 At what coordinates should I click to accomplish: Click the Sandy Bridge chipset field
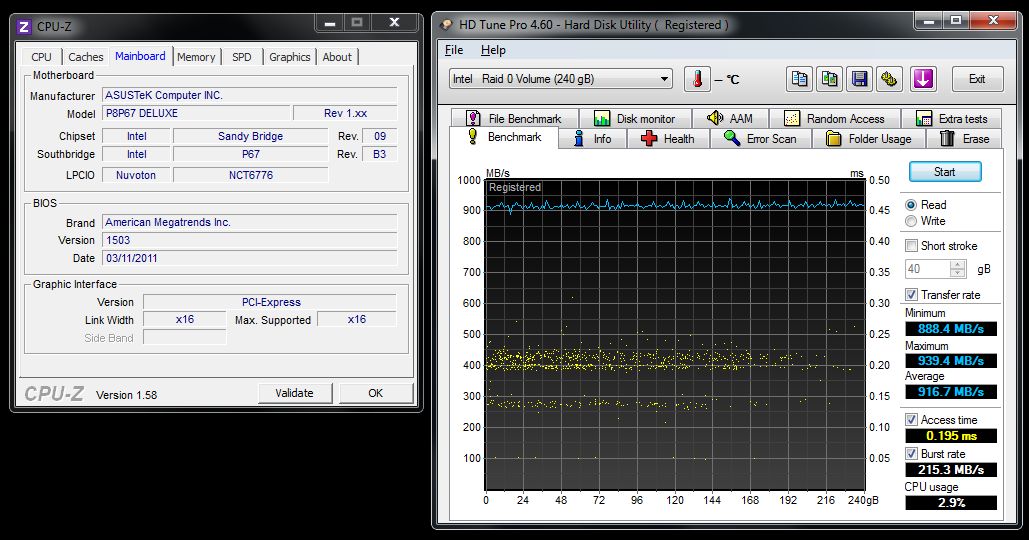click(x=251, y=136)
